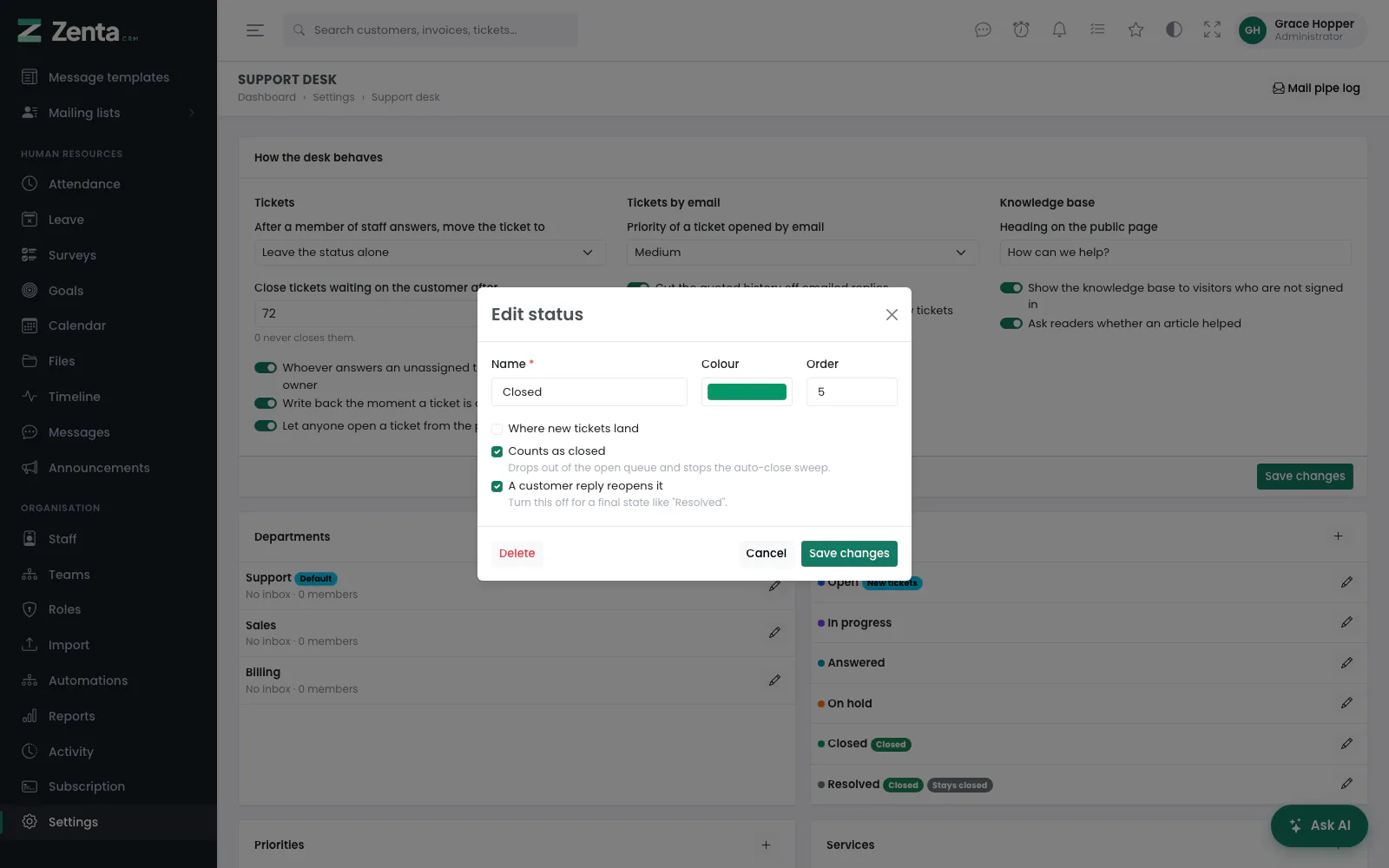Expand the 'Leave the status alone' dropdown

(x=430, y=253)
